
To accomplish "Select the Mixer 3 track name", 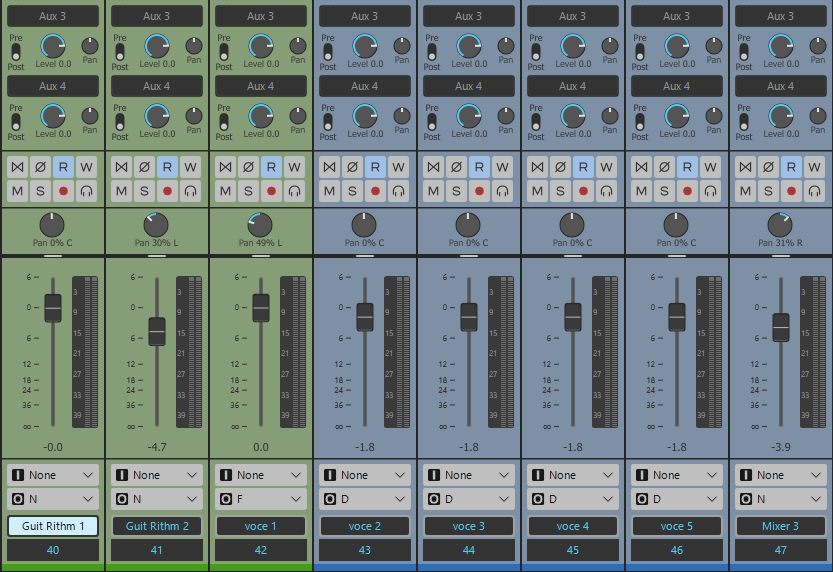I will [x=780, y=526].
